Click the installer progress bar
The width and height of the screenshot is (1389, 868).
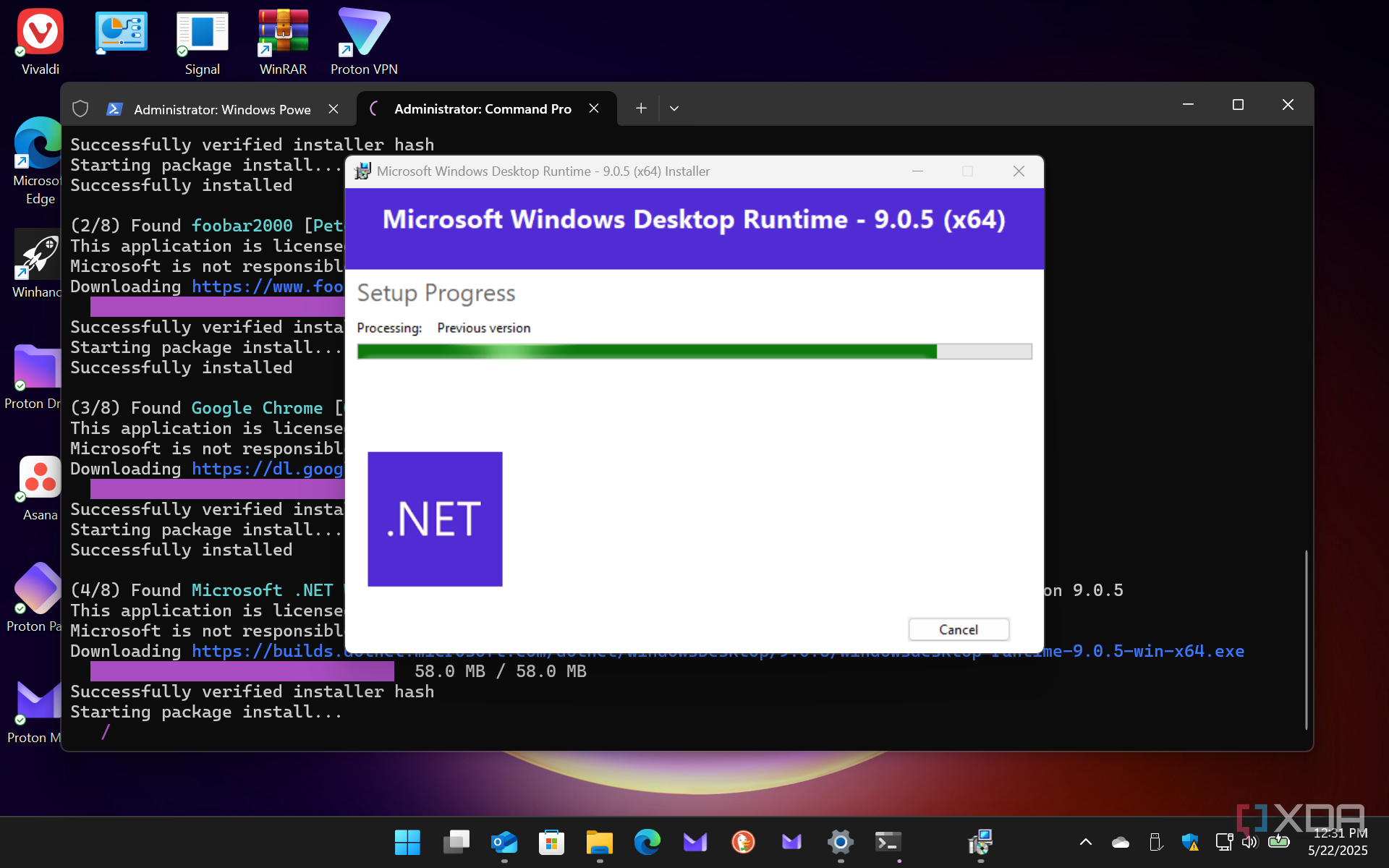point(694,352)
